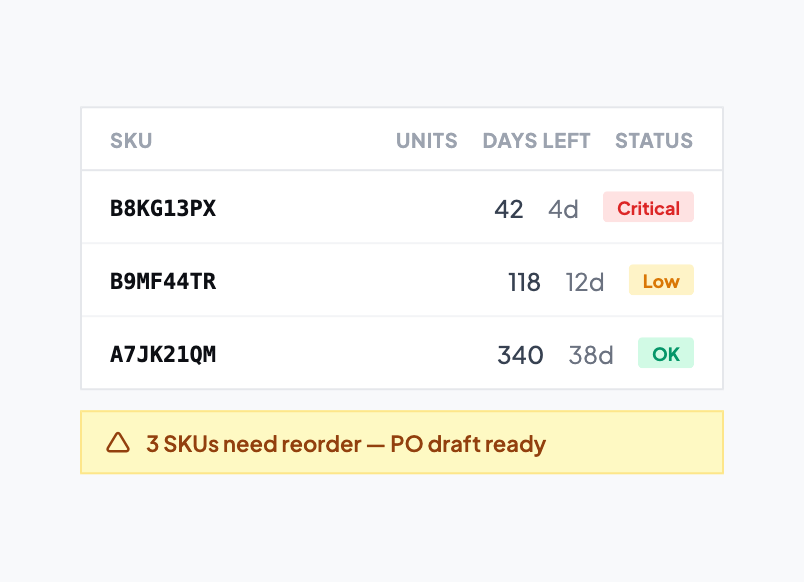Image resolution: width=804 pixels, height=582 pixels.
Task: Click the 38d days left value
Action: 591,355
